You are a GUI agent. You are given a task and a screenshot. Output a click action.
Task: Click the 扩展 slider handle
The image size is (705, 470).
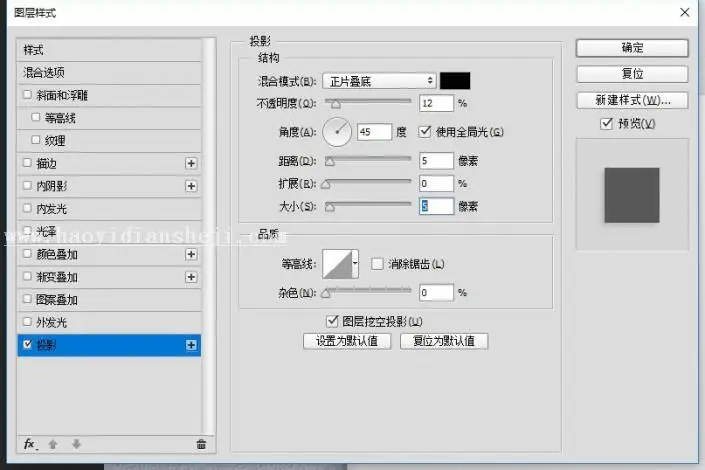pyautogui.click(x=326, y=184)
